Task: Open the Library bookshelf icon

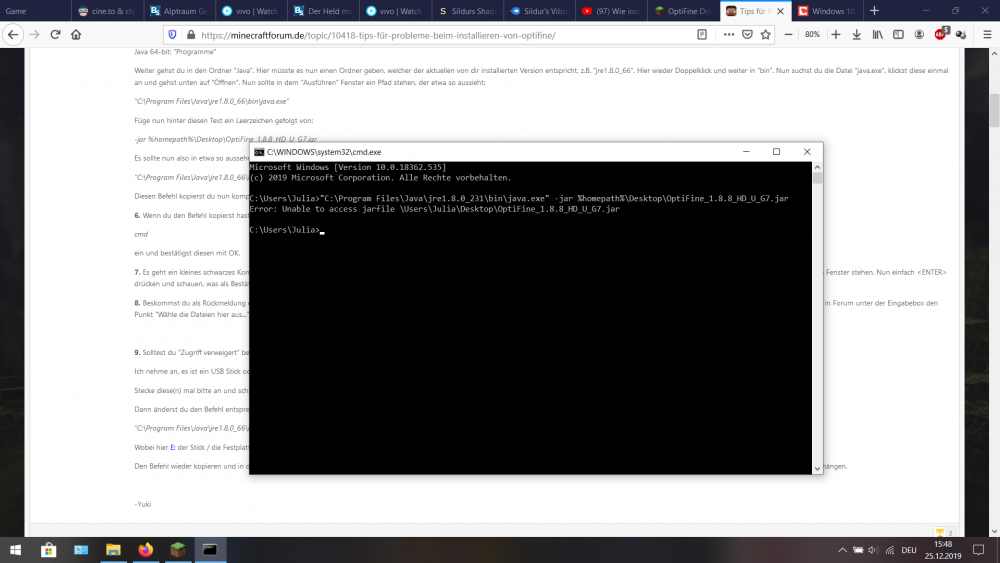Action: 878,34
